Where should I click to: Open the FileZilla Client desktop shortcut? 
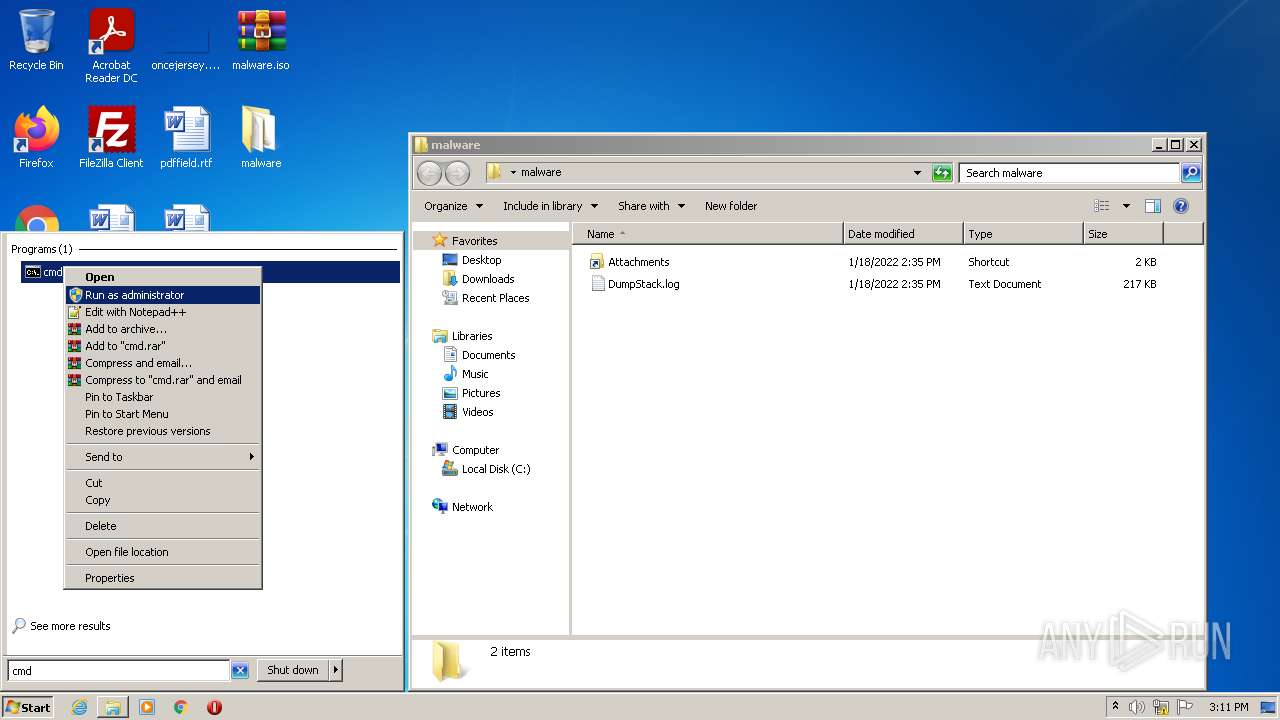tap(111, 138)
